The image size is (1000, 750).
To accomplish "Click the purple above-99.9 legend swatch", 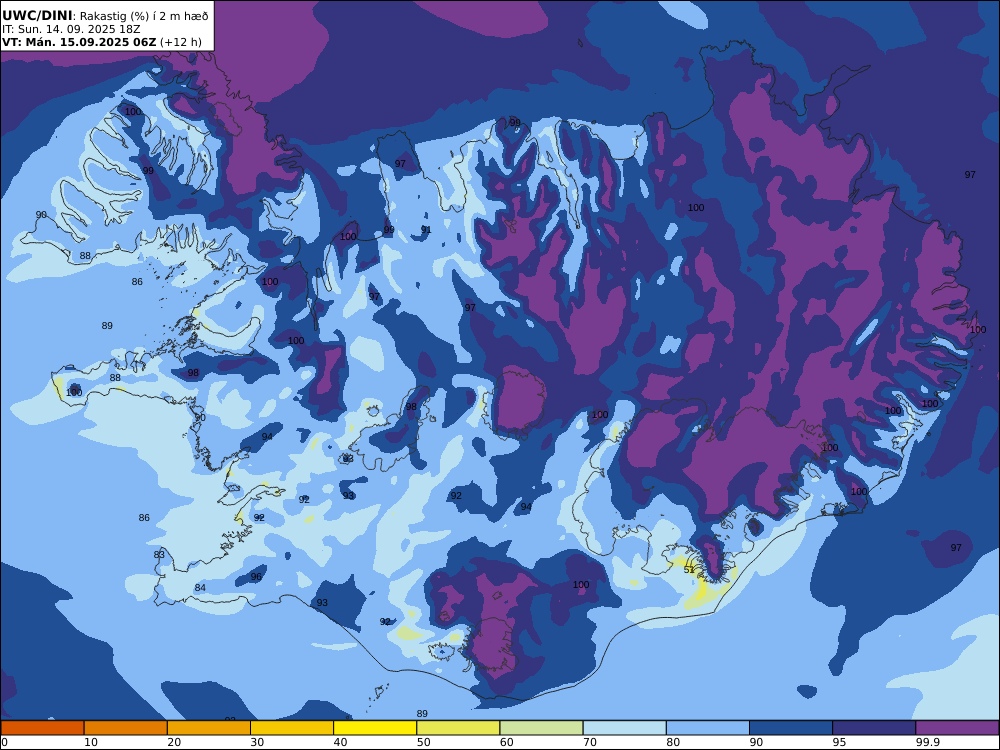I will point(957,728).
